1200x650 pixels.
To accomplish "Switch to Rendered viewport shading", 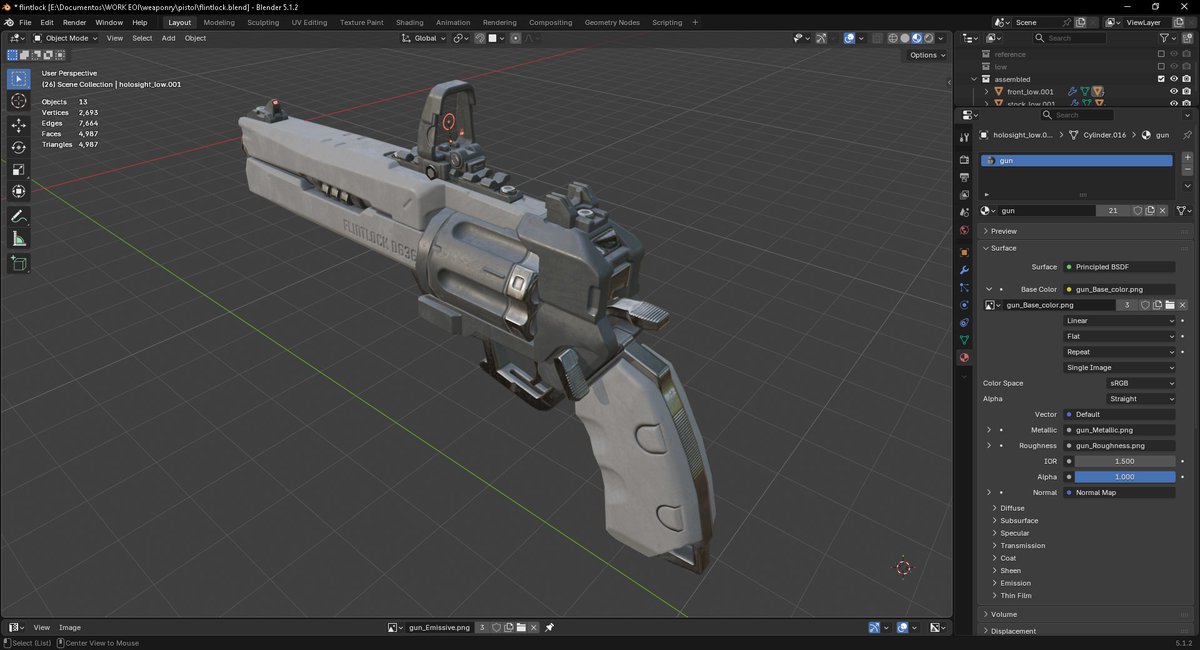I will 928,38.
